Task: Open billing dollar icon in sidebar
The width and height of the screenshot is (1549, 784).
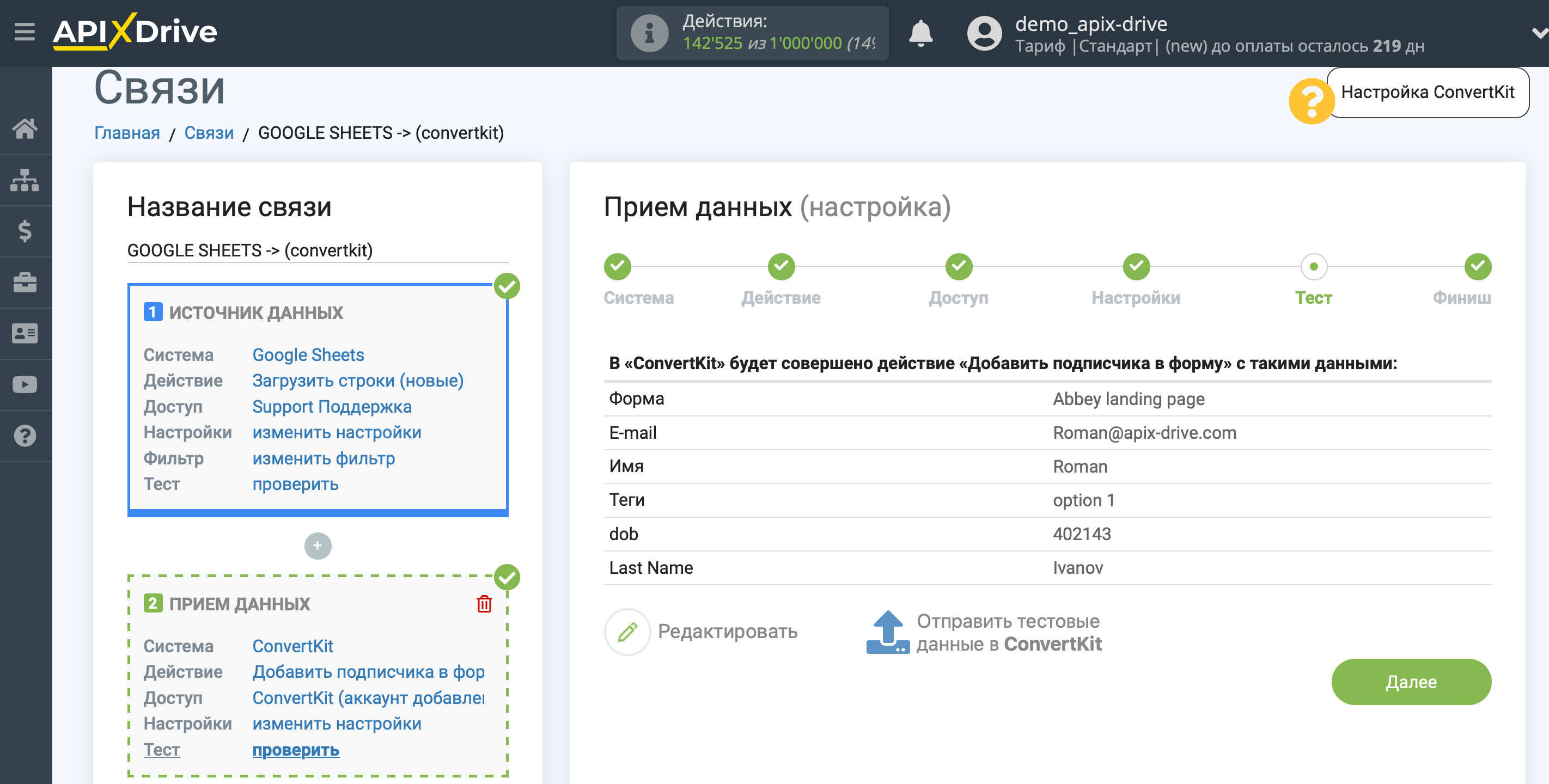Action: click(25, 231)
